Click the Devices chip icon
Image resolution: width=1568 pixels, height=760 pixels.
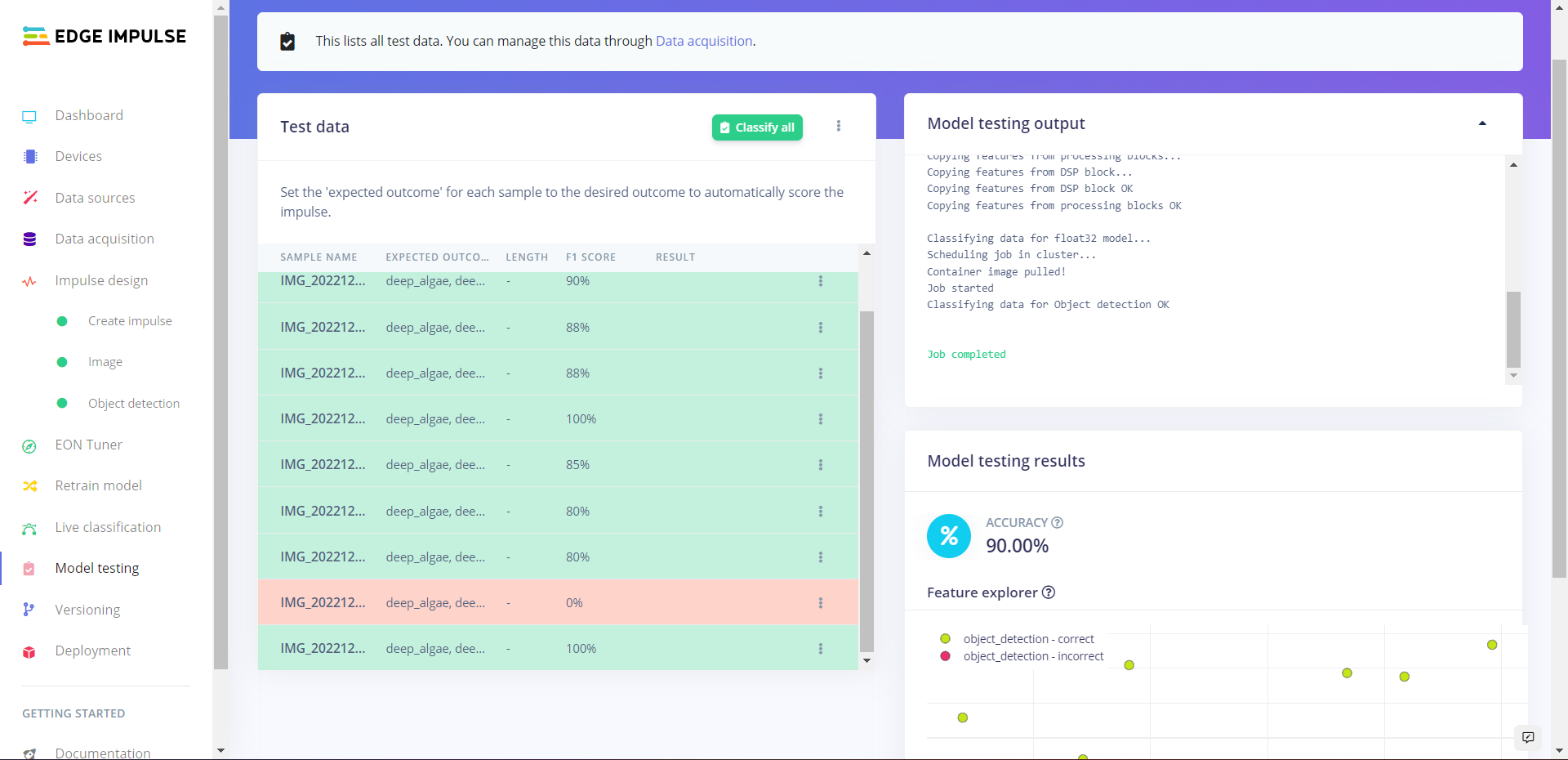[x=30, y=157]
